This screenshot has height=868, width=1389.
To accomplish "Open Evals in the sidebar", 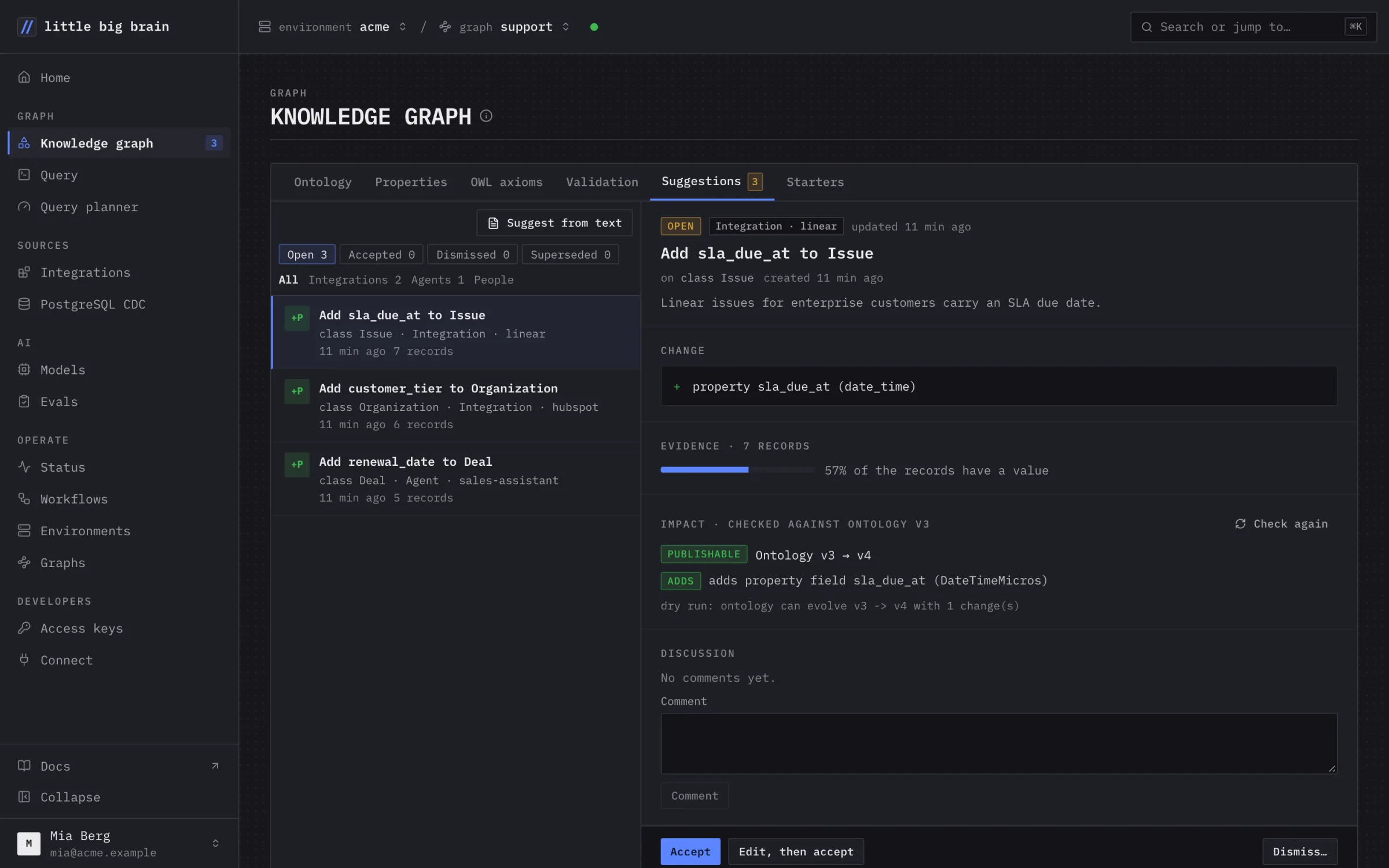I will click(119, 401).
